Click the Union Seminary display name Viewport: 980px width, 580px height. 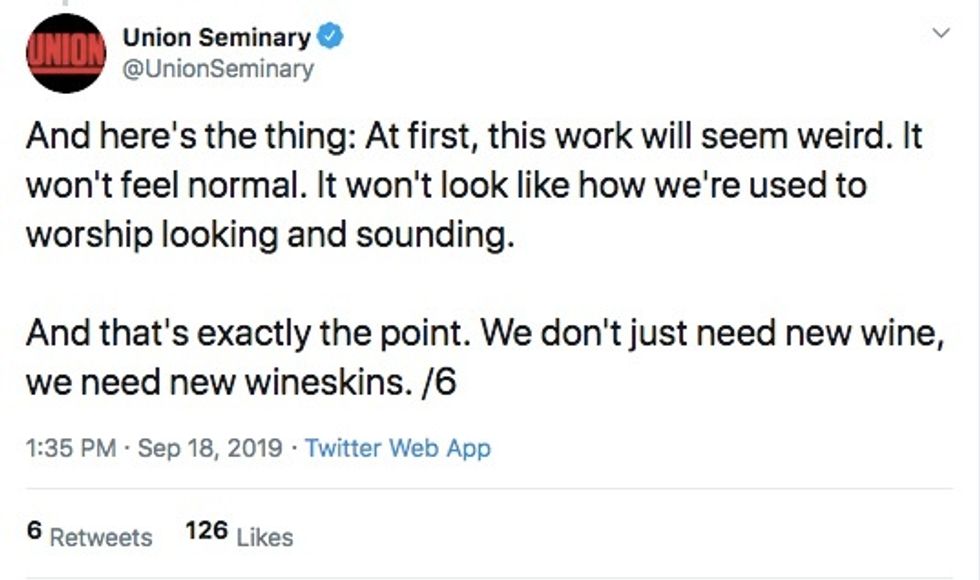[x=216, y=38]
